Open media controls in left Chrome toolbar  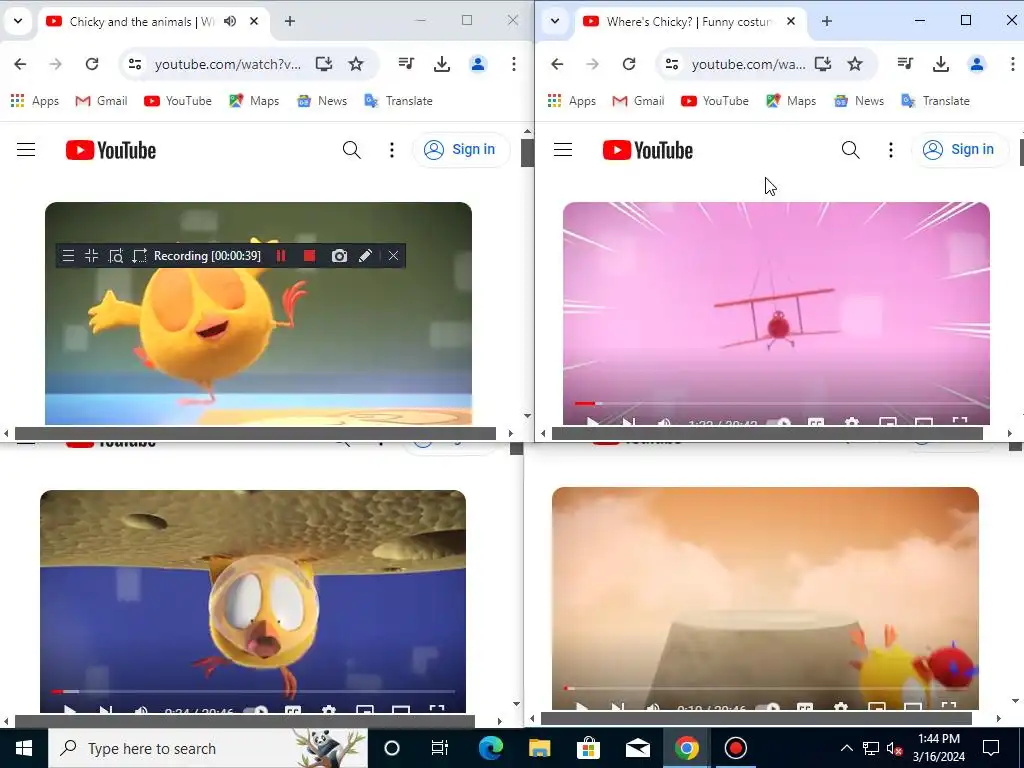pos(406,64)
